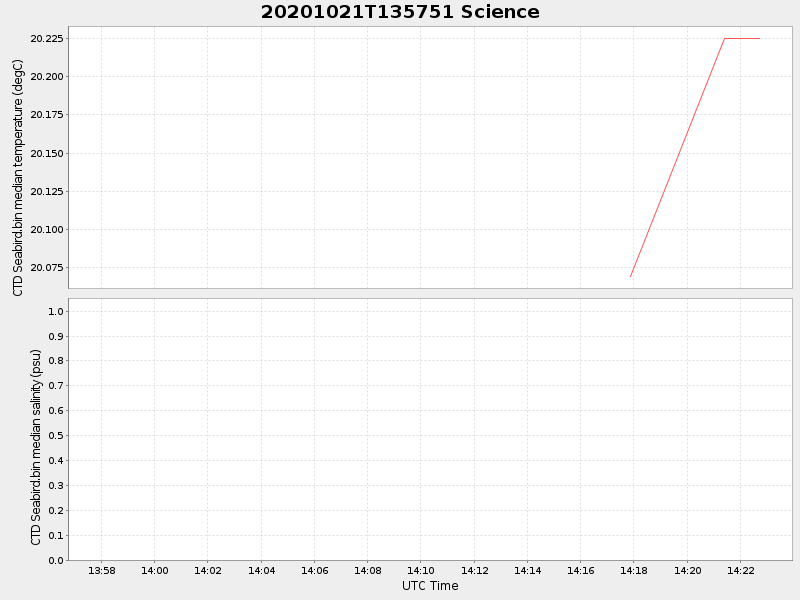
Task: Click the salinity axis label 'CTD Seabird.bin median salinity (psu)'
Action: 36,447
